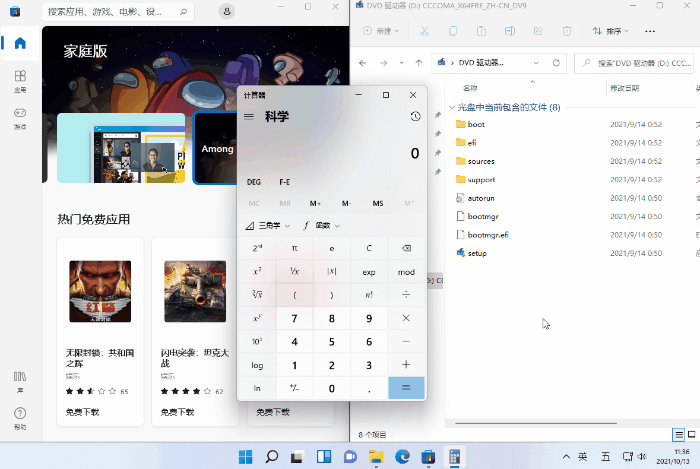Open the calculator history panel
The height and width of the screenshot is (469, 700).
(415, 117)
